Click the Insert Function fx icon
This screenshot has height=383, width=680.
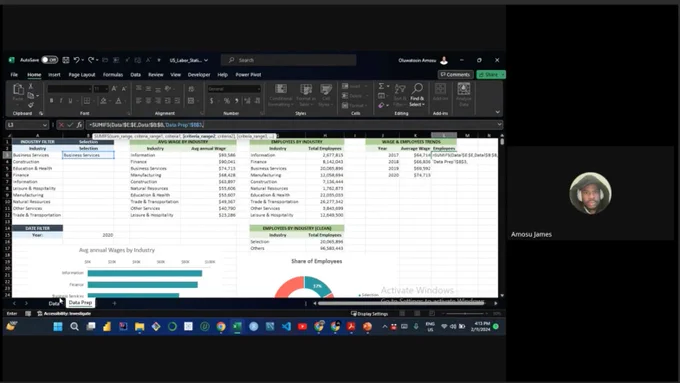[79, 125]
